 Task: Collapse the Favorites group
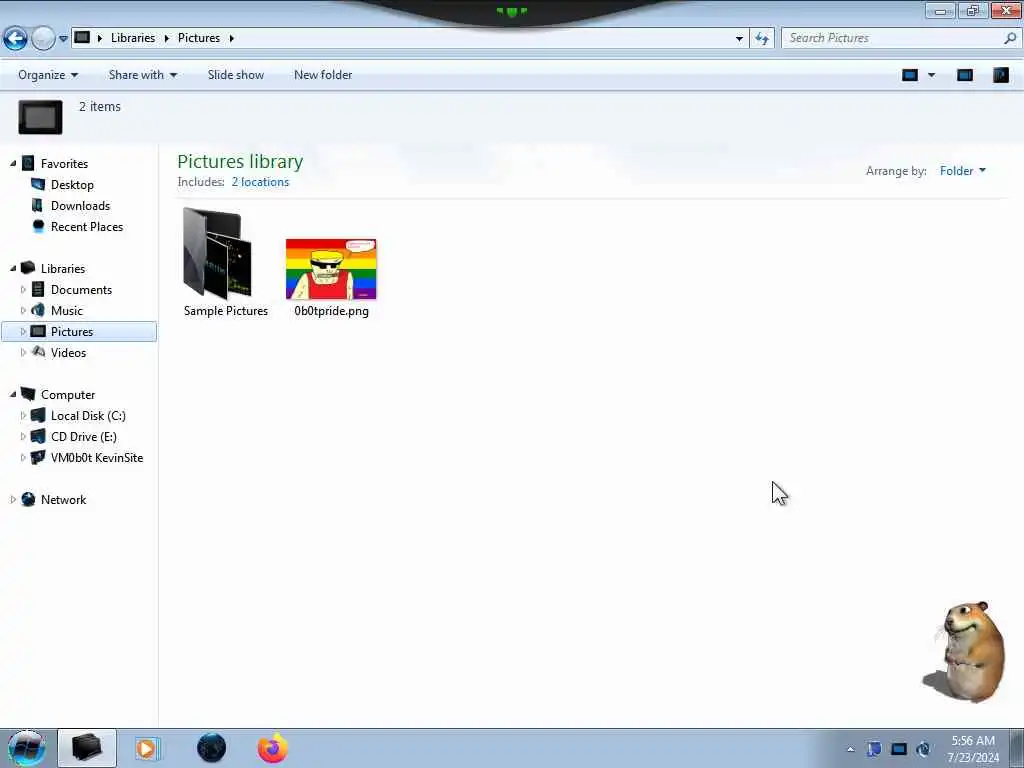(13, 164)
